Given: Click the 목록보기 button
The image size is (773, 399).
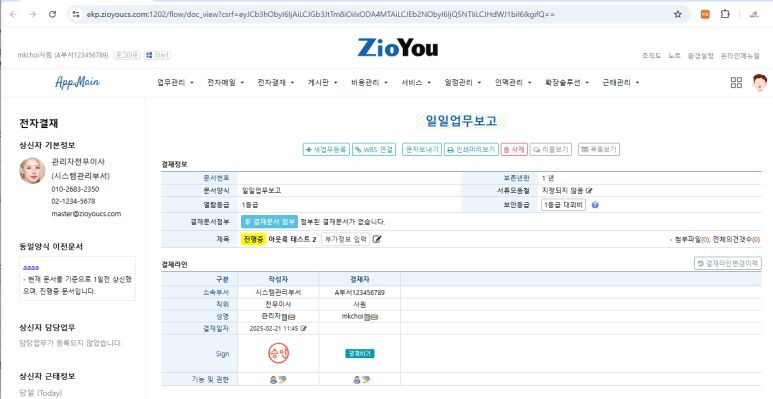Looking at the screenshot, I should [598, 149].
